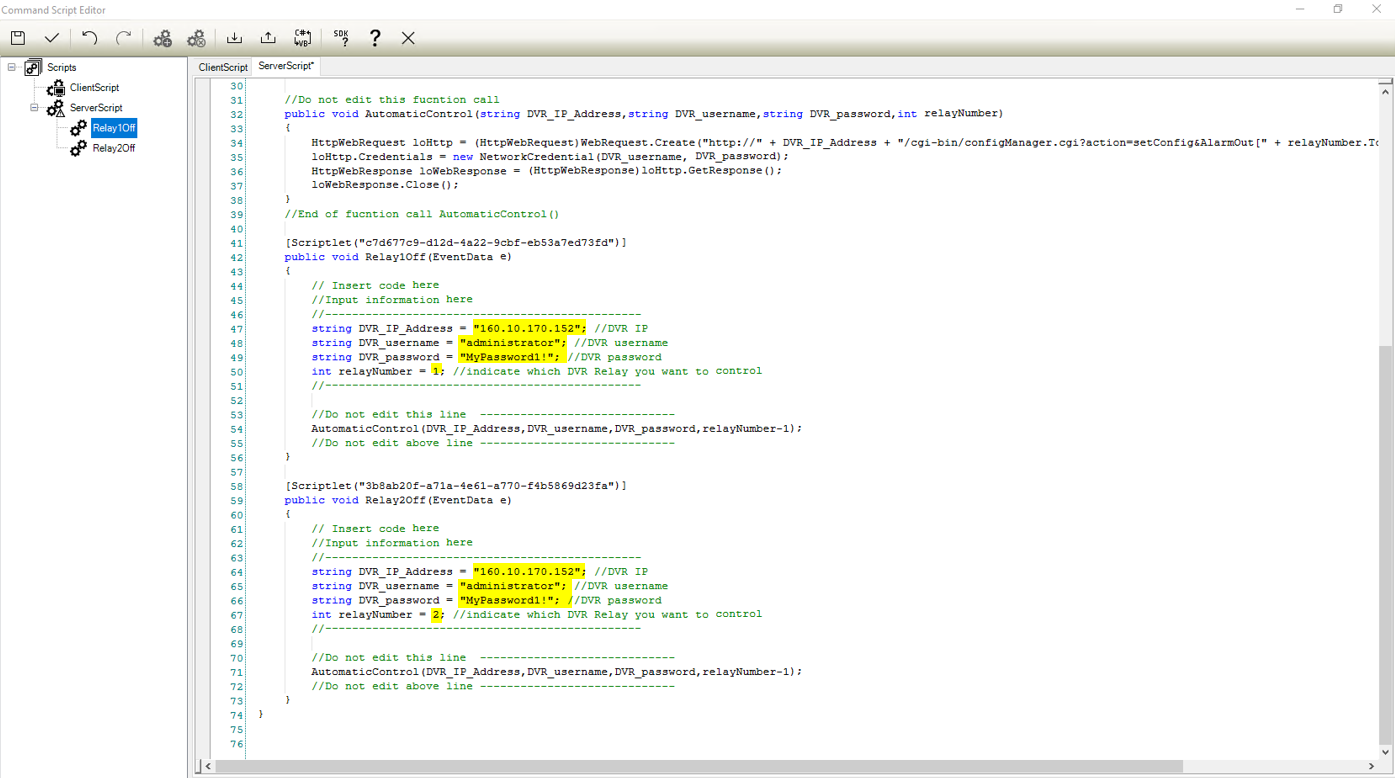Viewport: 1395px width, 778px height.
Task: Close the editor with toolbar X icon
Action: (408, 38)
